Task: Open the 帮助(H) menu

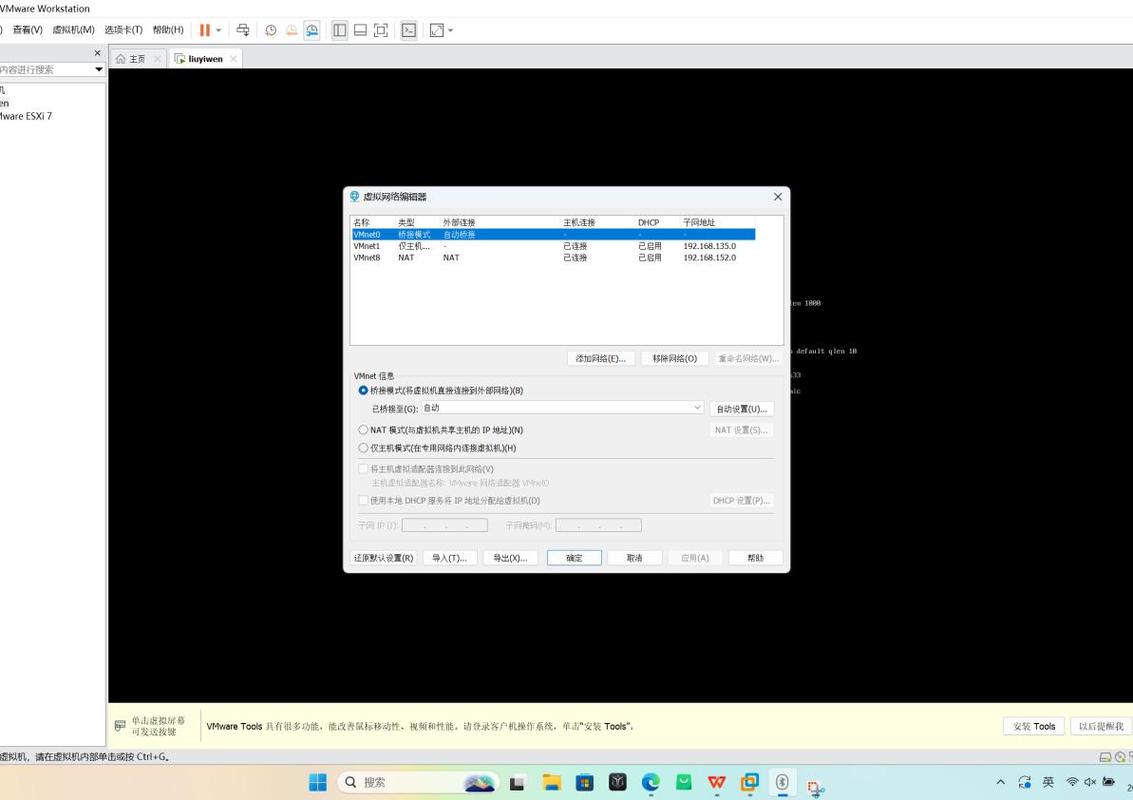Action: tap(168, 30)
